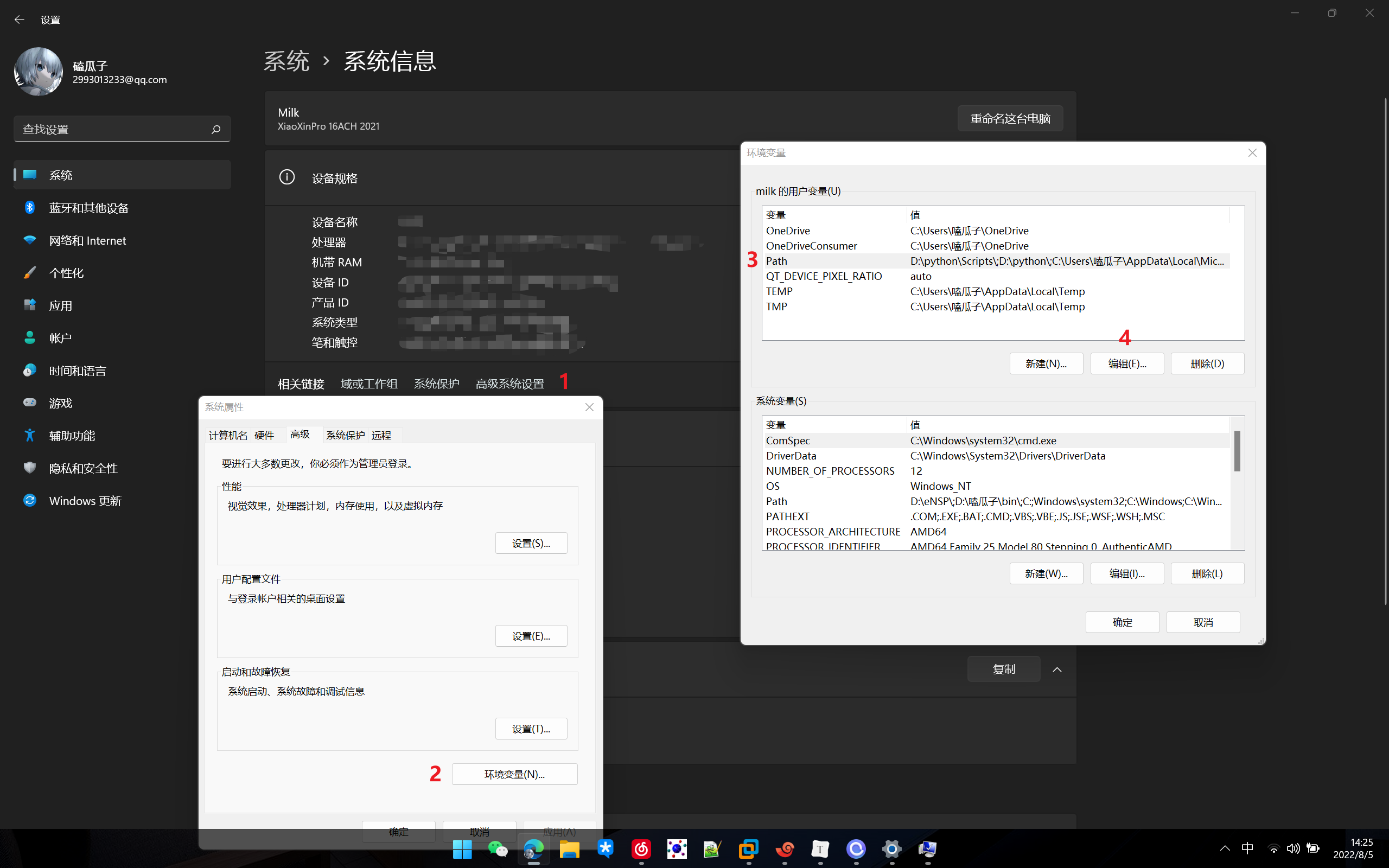Show hidden system tray icons
1389x868 pixels.
click(x=1224, y=848)
